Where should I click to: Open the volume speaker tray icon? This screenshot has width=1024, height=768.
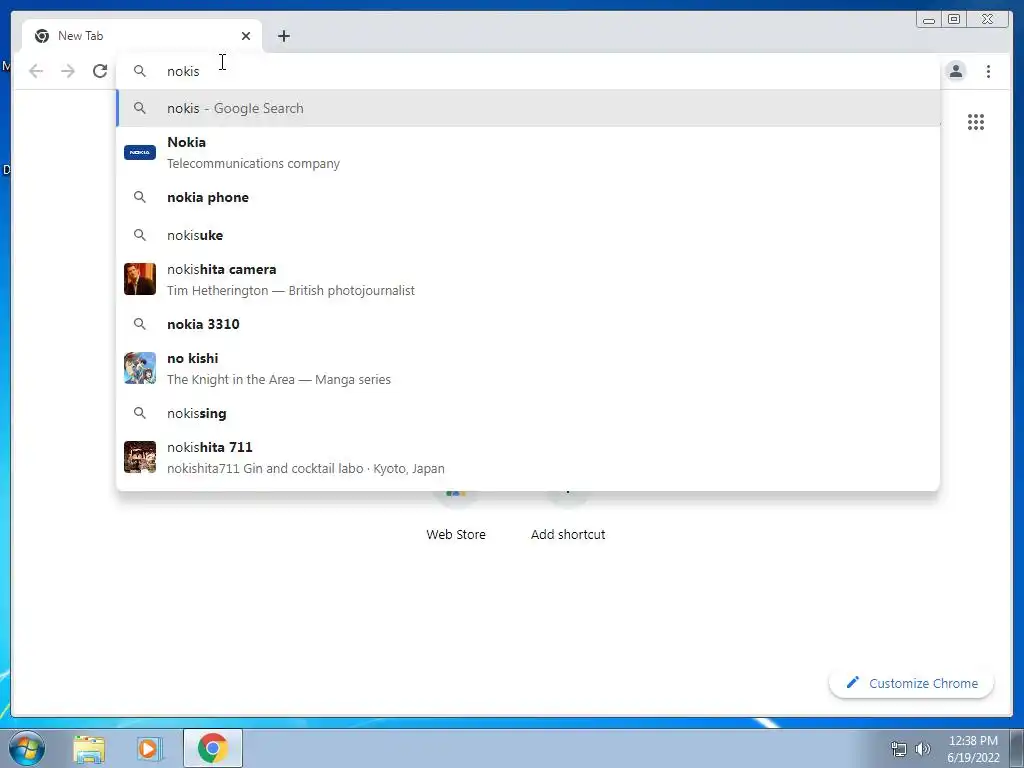923,749
